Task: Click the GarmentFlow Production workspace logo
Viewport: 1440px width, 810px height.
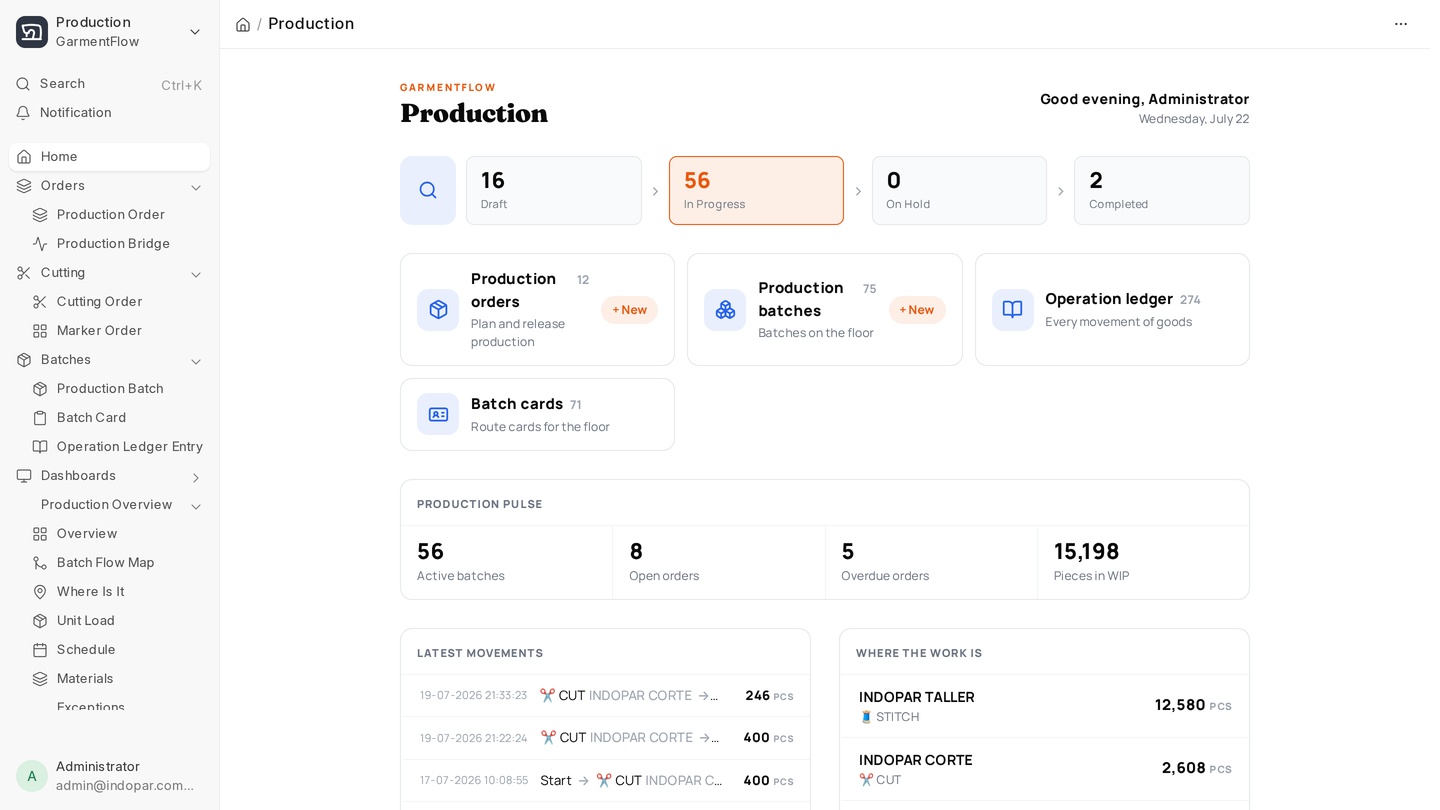Action: [x=32, y=32]
